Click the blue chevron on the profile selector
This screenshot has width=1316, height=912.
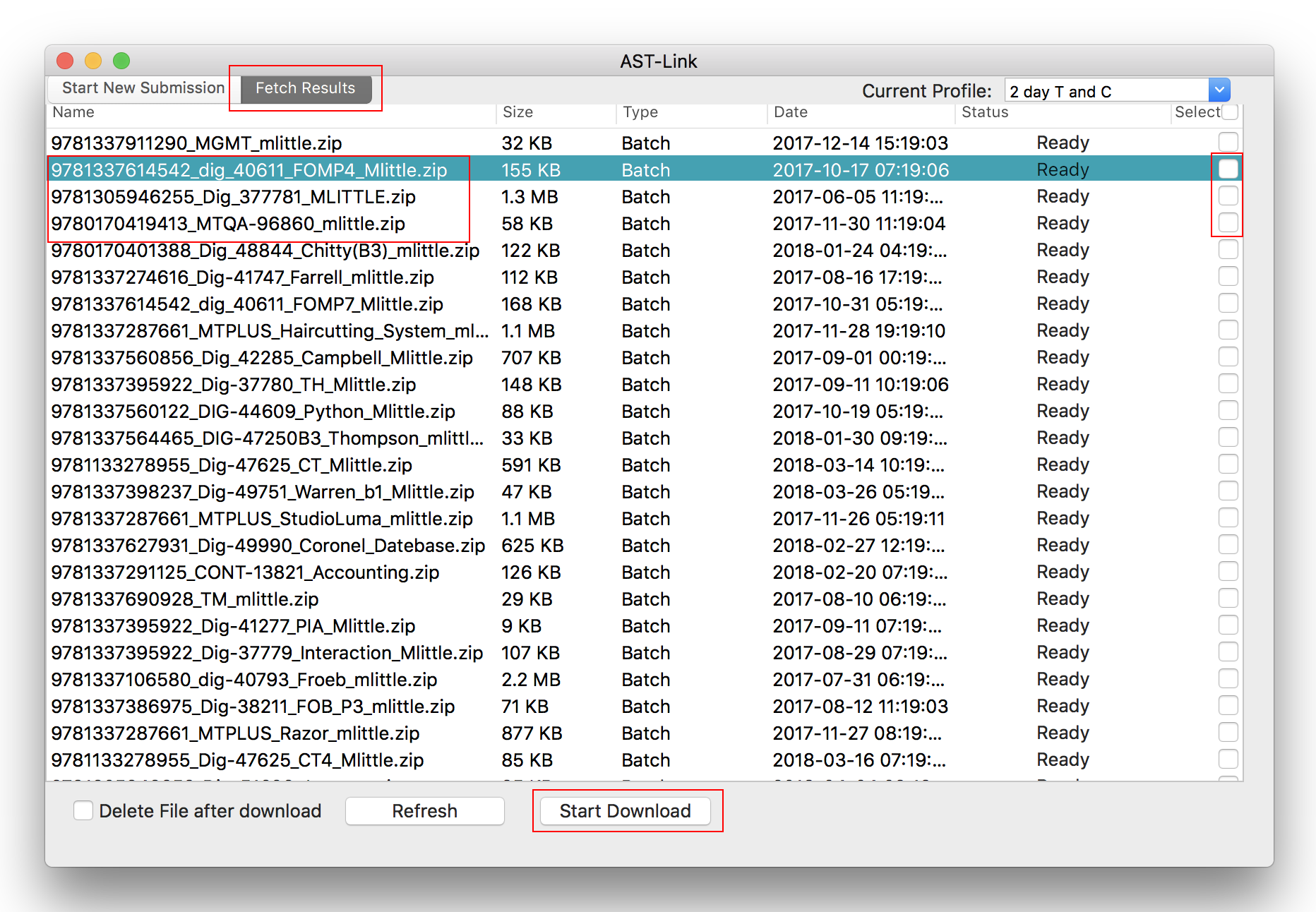tap(1219, 90)
